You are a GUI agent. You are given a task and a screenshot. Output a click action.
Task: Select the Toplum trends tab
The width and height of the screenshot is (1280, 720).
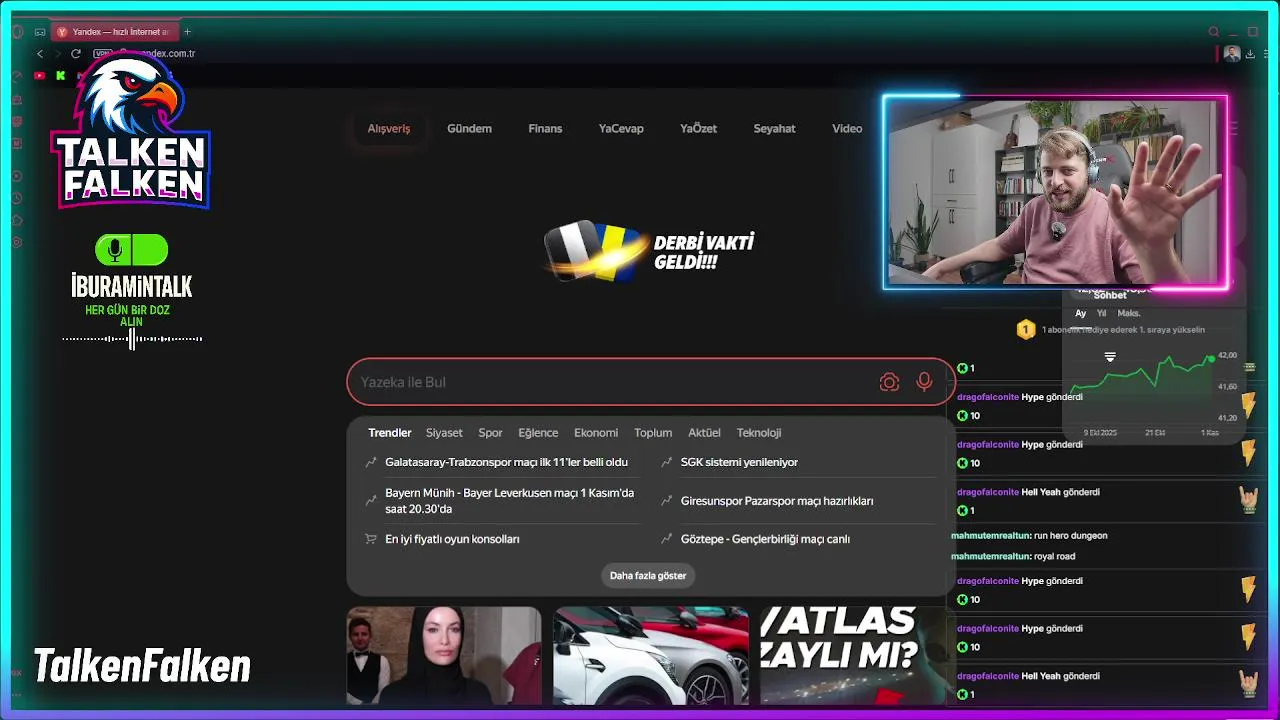[653, 433]
